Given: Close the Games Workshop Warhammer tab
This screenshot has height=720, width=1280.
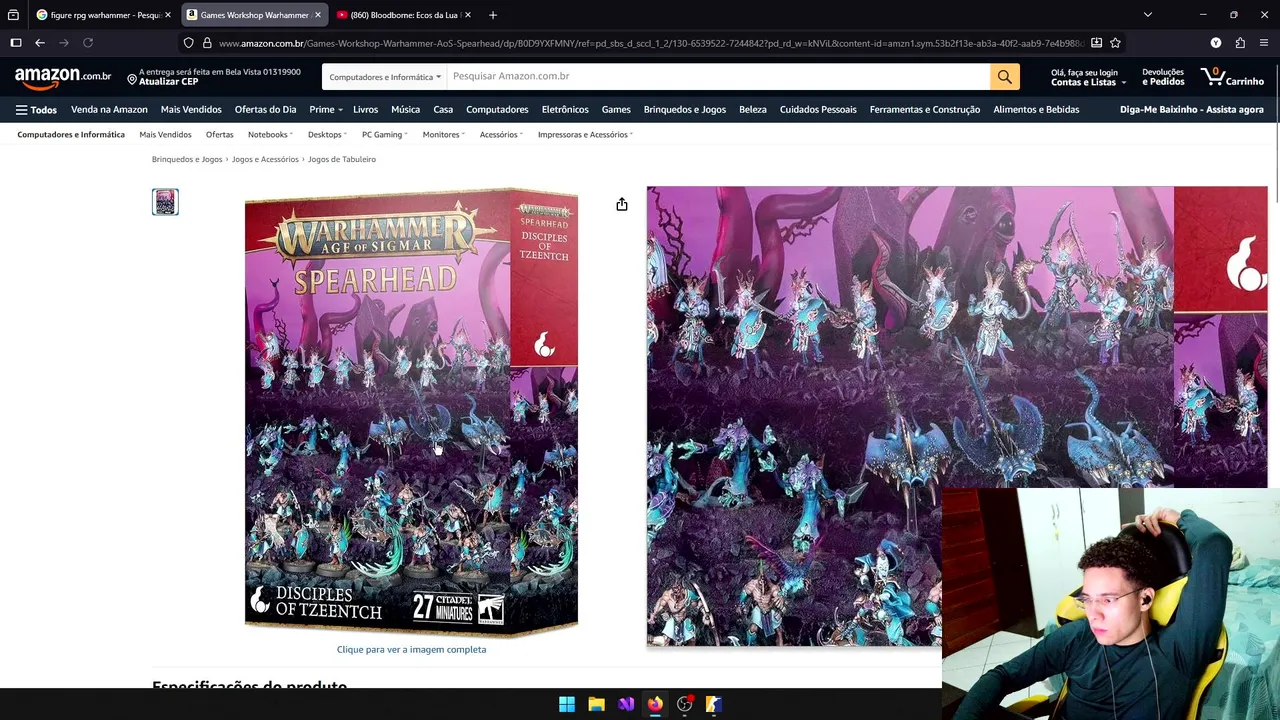Looking at the screenshot, I should click(x=318, y=15).
